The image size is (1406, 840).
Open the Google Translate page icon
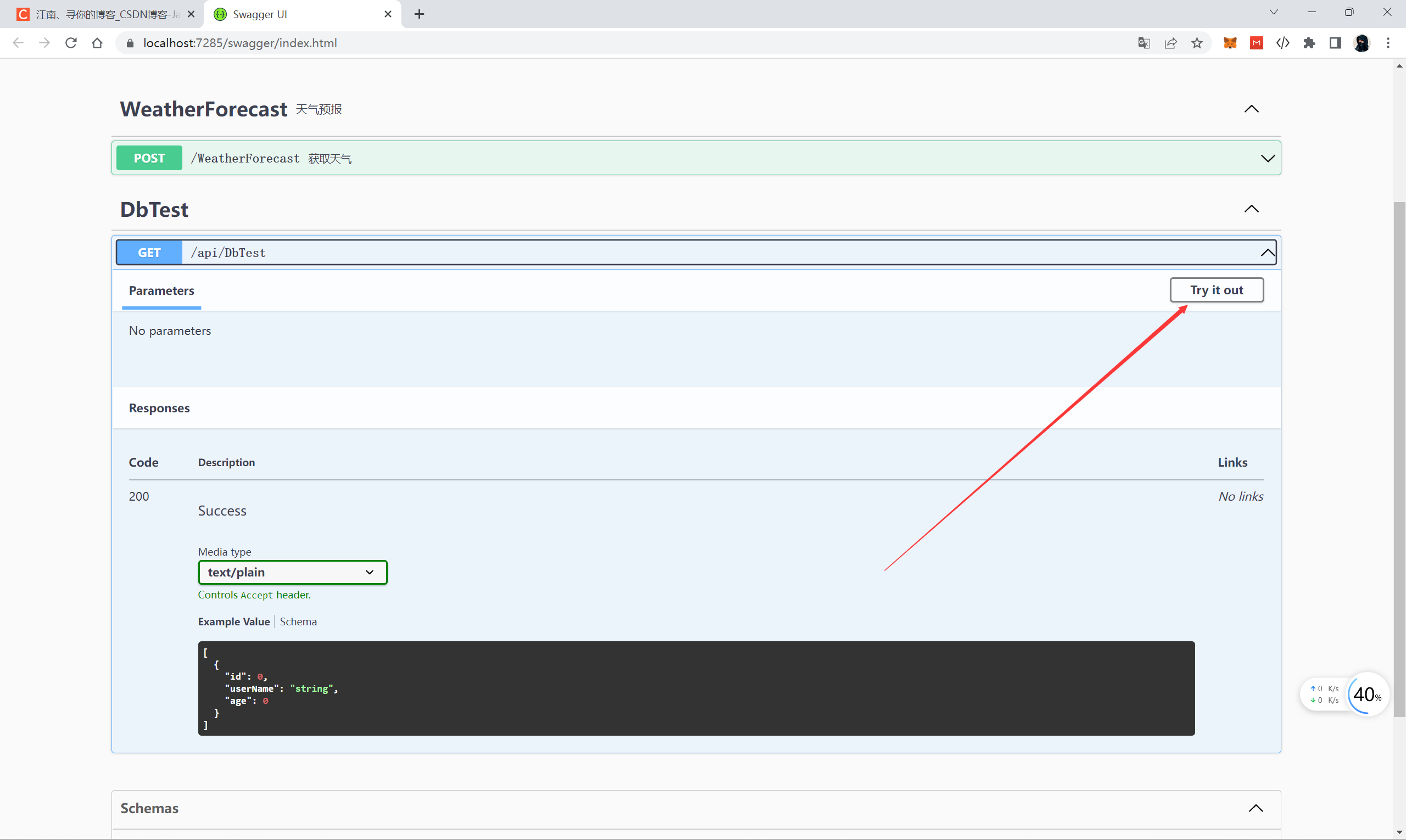(1144, 43)
